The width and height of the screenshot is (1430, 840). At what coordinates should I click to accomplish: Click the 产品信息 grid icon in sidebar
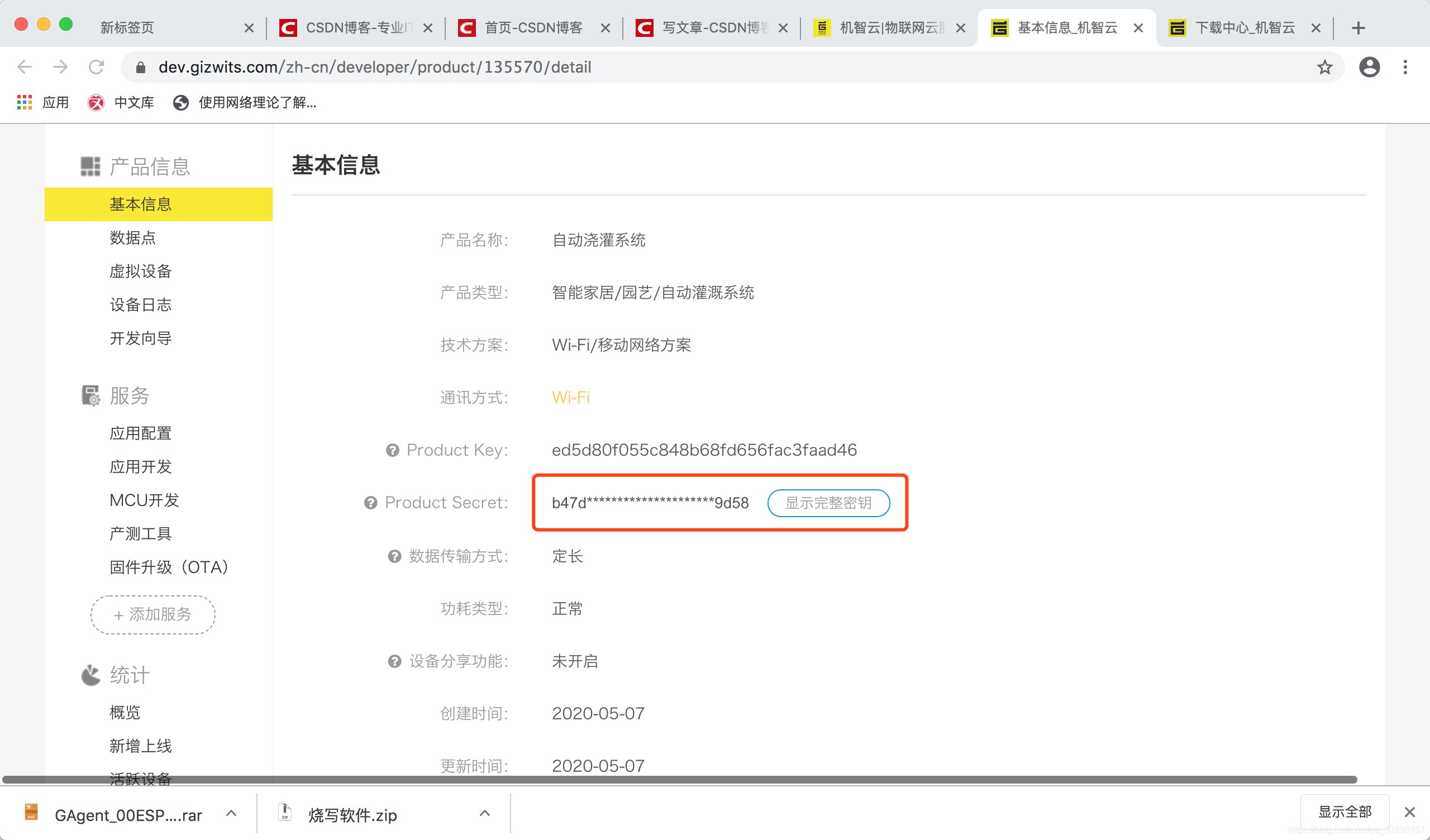coord(90,165)
